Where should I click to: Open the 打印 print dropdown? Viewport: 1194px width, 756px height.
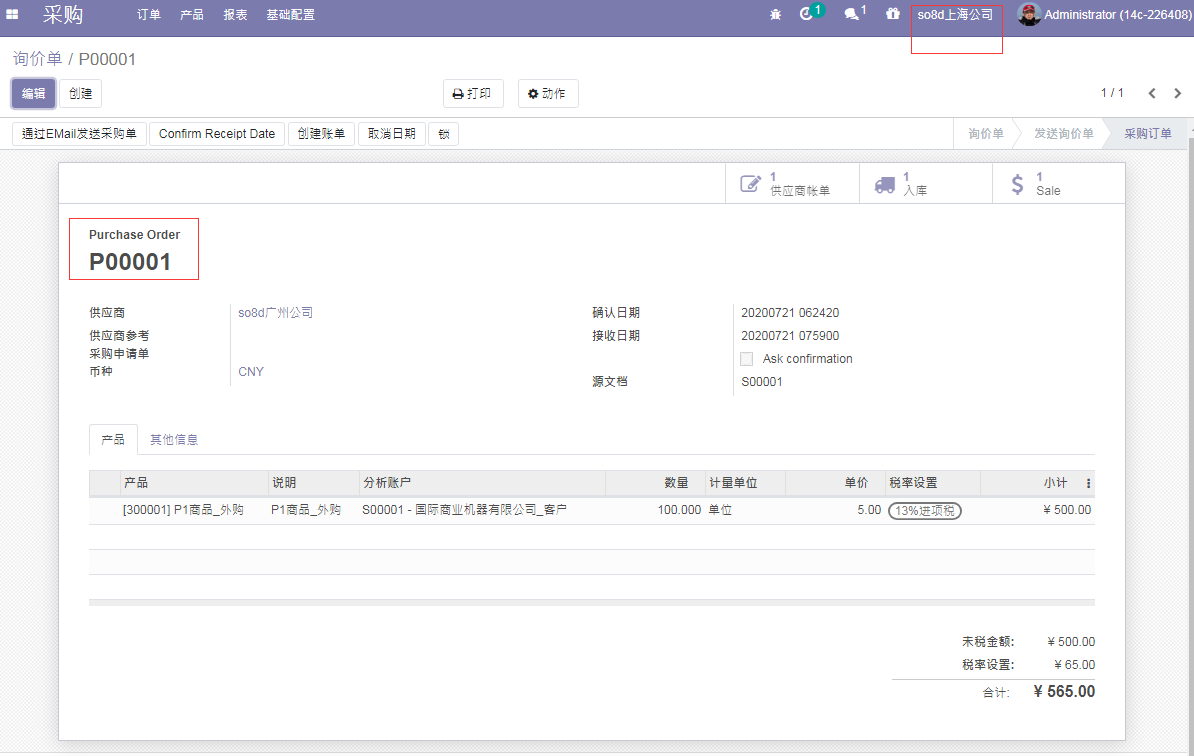[x=473, y=94]
